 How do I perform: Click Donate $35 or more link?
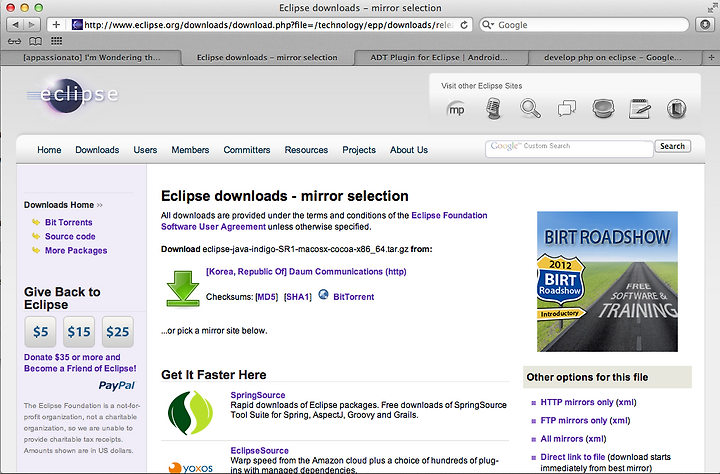point(80,363)
